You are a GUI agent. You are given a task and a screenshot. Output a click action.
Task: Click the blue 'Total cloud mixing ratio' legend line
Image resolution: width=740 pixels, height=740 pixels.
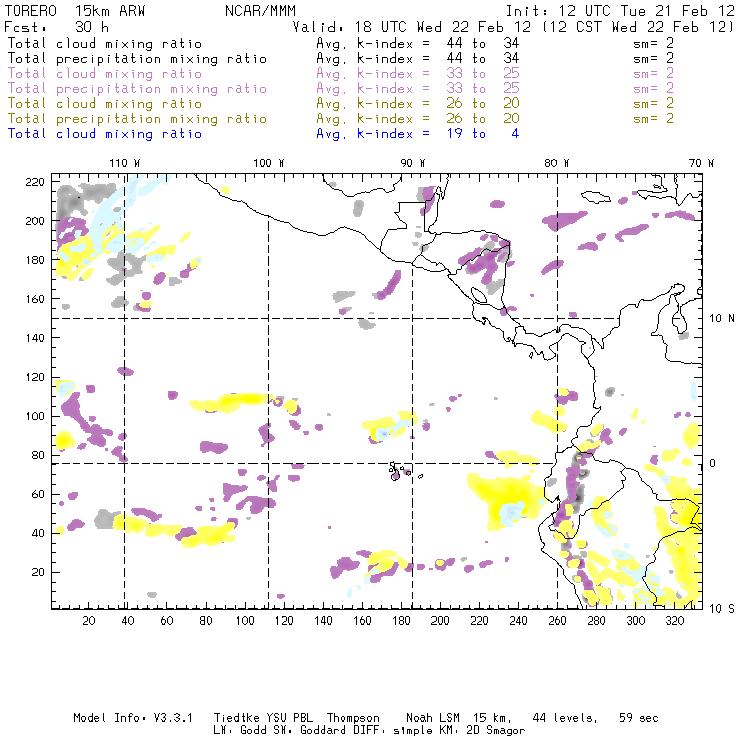click(x=105, y=134)
